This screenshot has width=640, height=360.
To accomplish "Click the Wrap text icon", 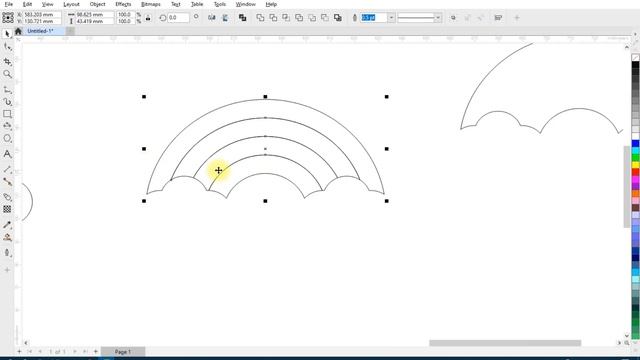I will pyautogui.click(x=453, y=18).
